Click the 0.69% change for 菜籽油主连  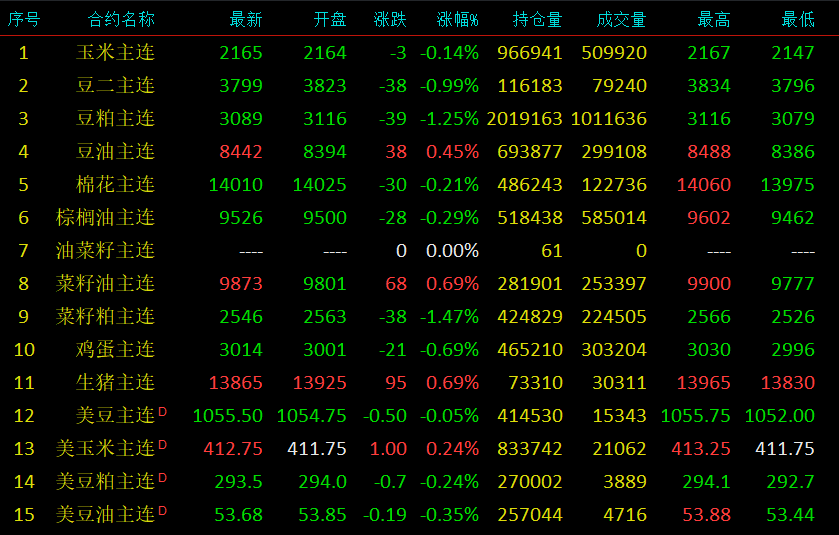[x=452, y=284]
